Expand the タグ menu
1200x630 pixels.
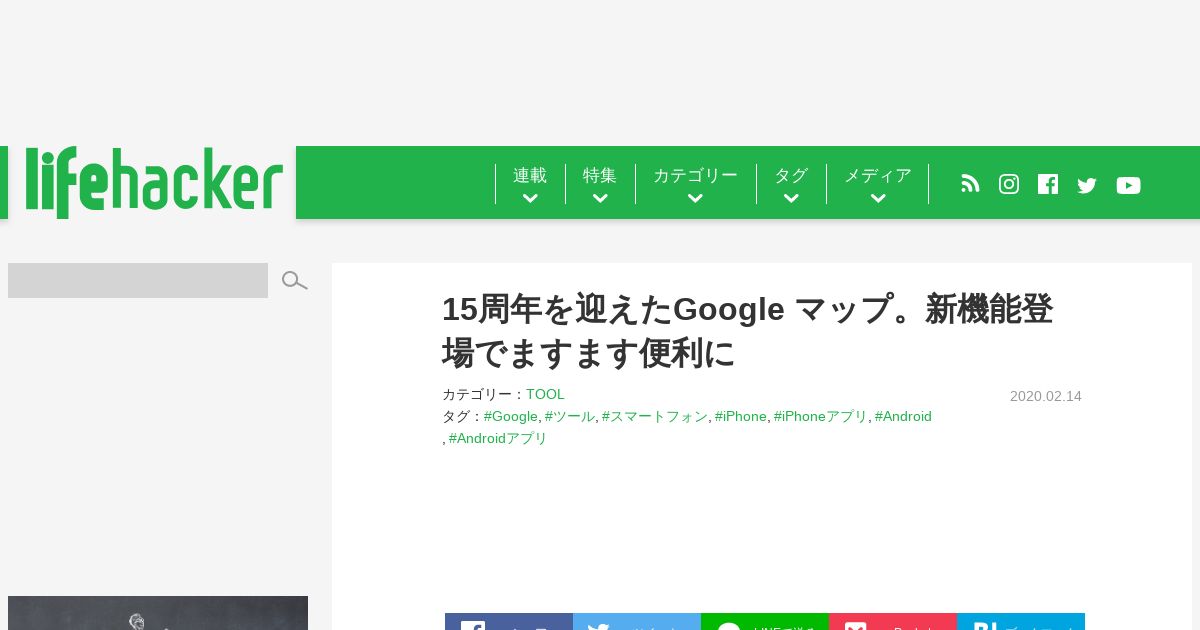click(791, 185)
